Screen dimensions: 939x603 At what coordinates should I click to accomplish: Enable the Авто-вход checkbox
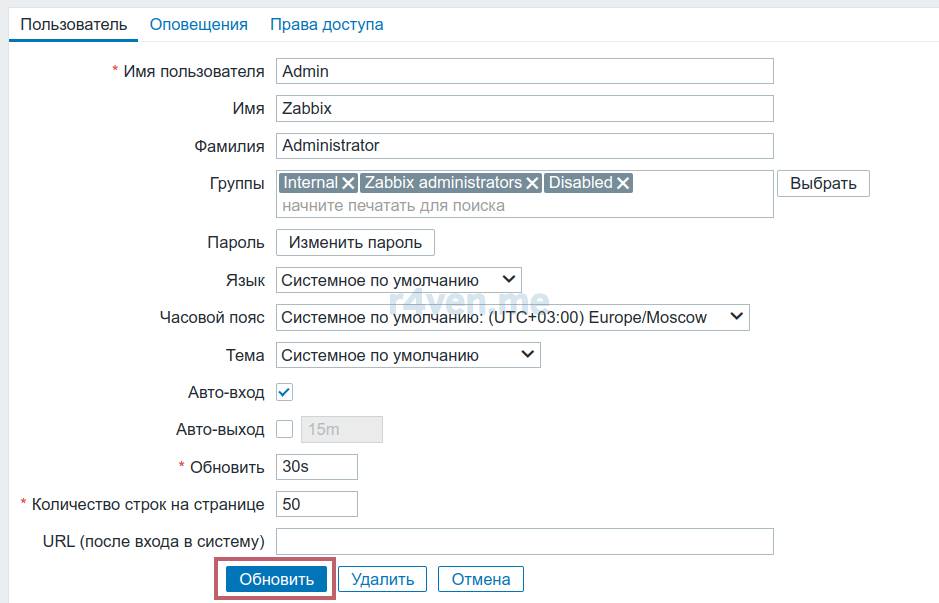284,392
